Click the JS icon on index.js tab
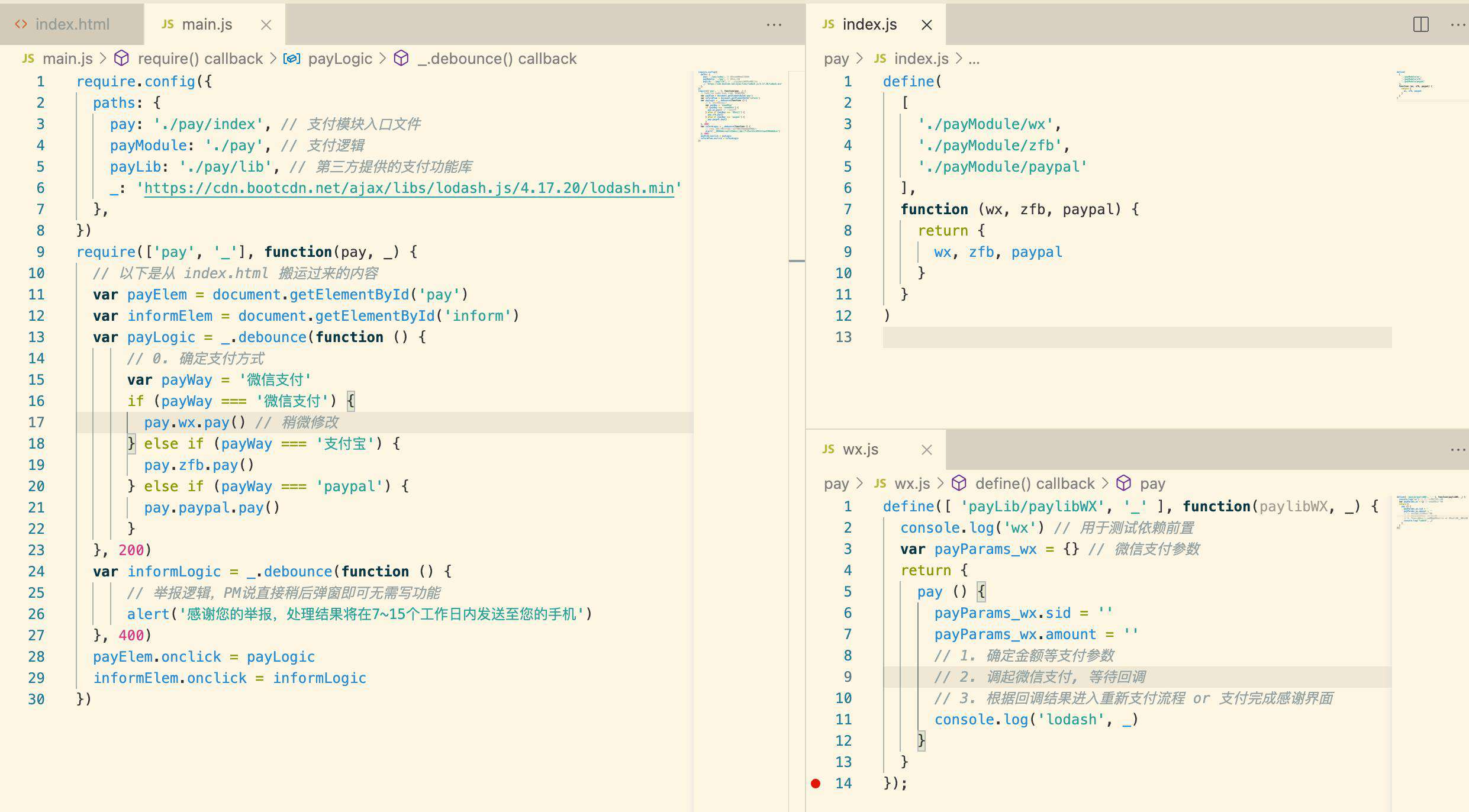The image size is (1469, 812). [828, 24]
